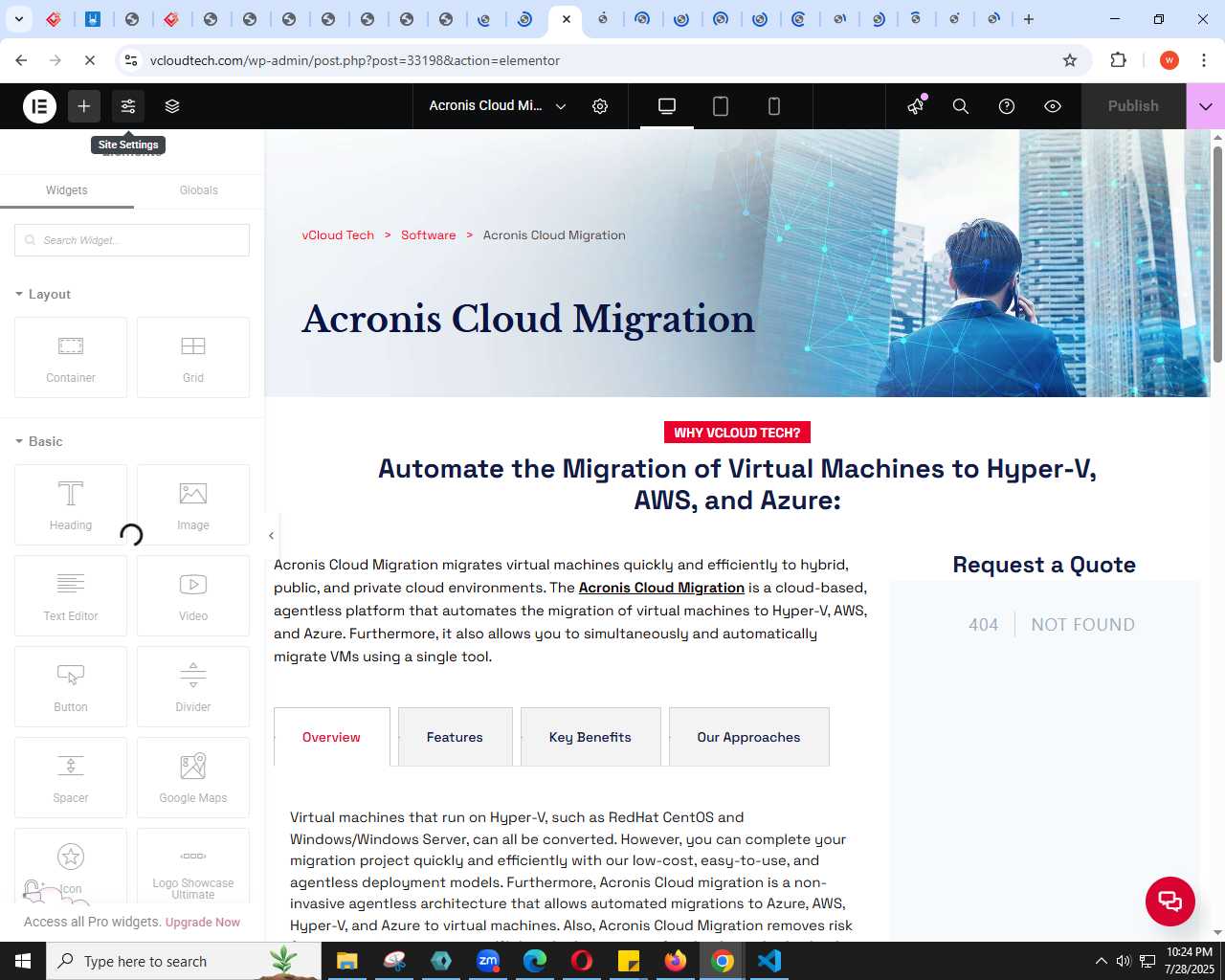The width and height of the screenshot is (1225, 980).
Task: Open the Elementor logo menu
Action: [x=40, y=106]
